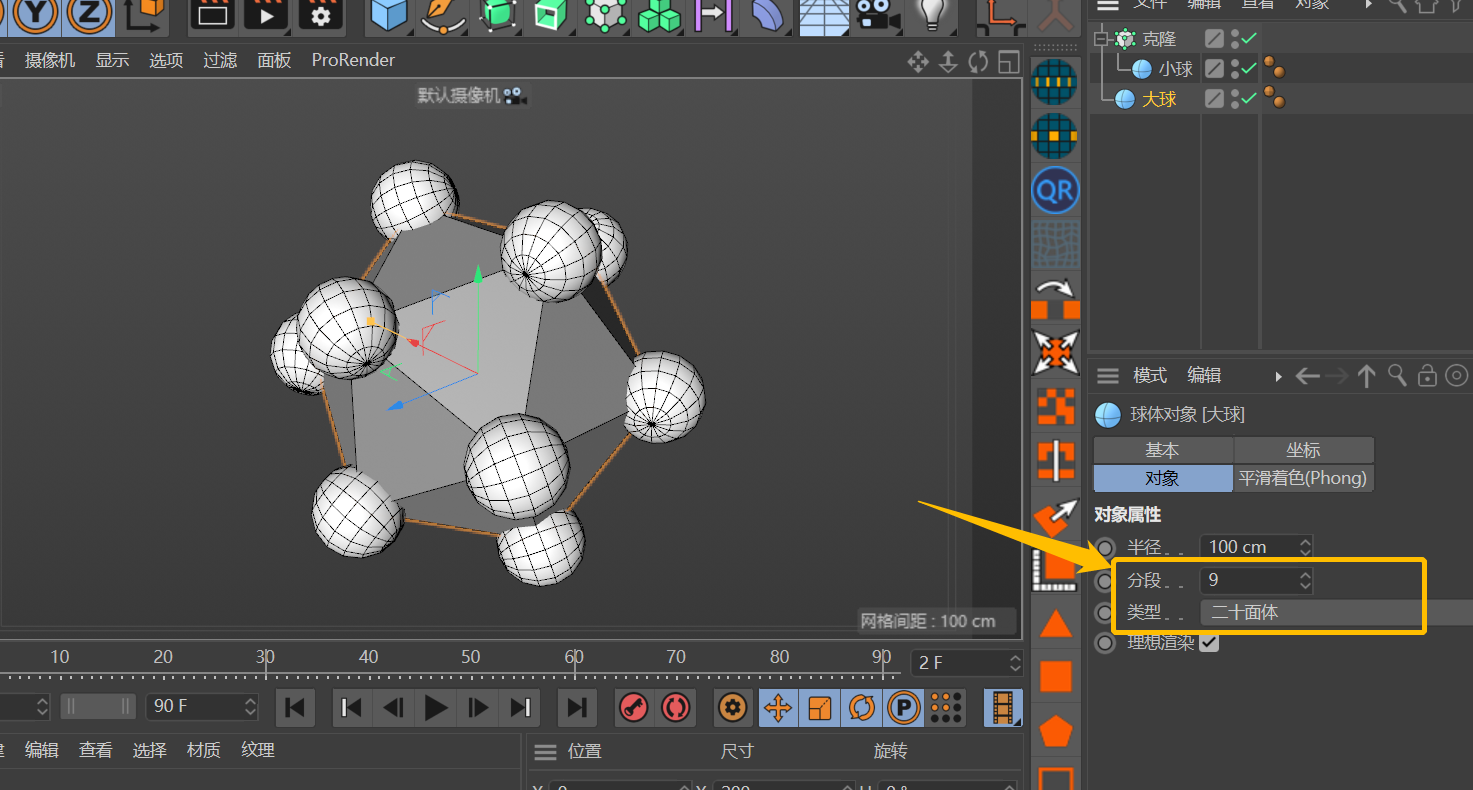Click the purple volume/field arrow icon
This screenshot has width=1473, height=790.
point(712,14)
